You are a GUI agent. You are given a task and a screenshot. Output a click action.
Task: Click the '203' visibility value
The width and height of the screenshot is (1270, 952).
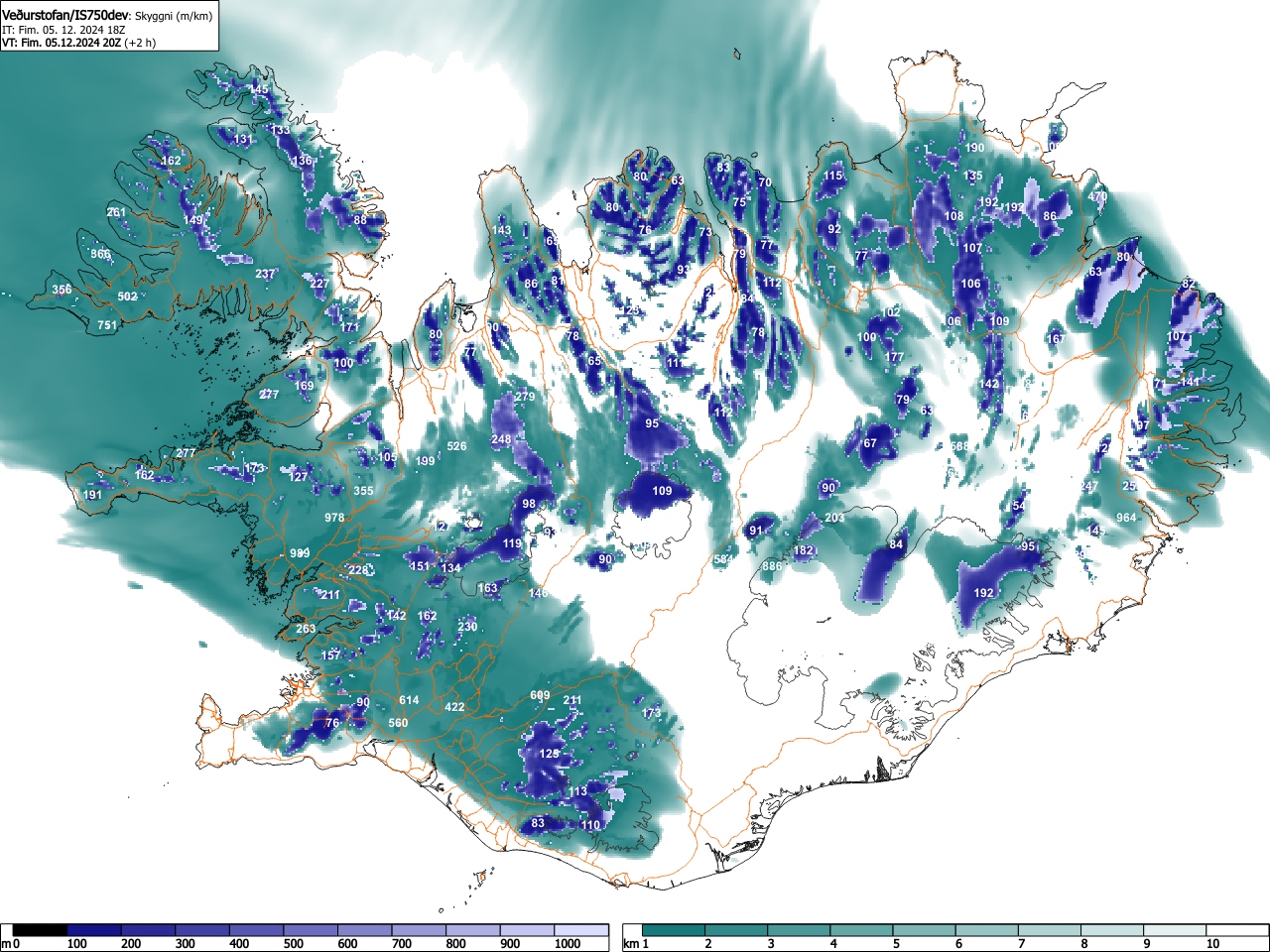pyautogui.click(x=834, y=518)
